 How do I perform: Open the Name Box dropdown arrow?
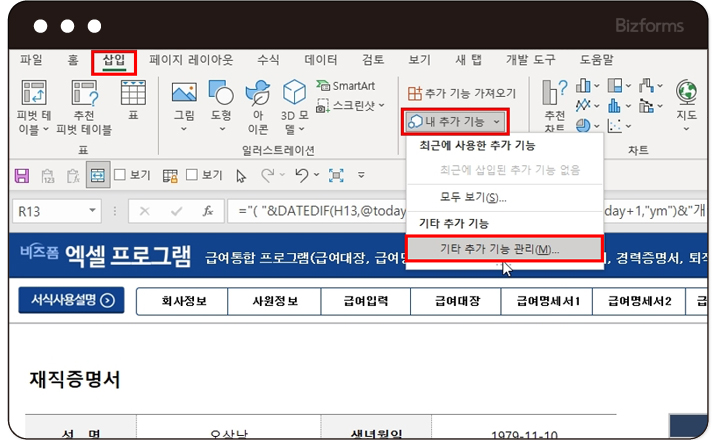click(x=93, y=211)
